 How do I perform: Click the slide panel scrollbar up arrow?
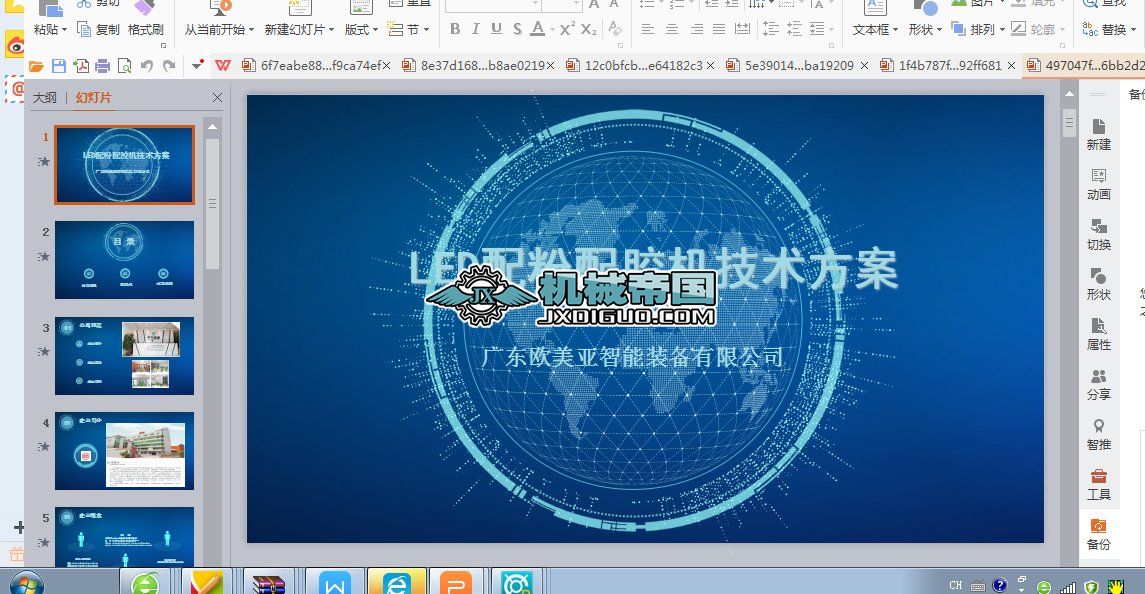(x=212, y=126)
